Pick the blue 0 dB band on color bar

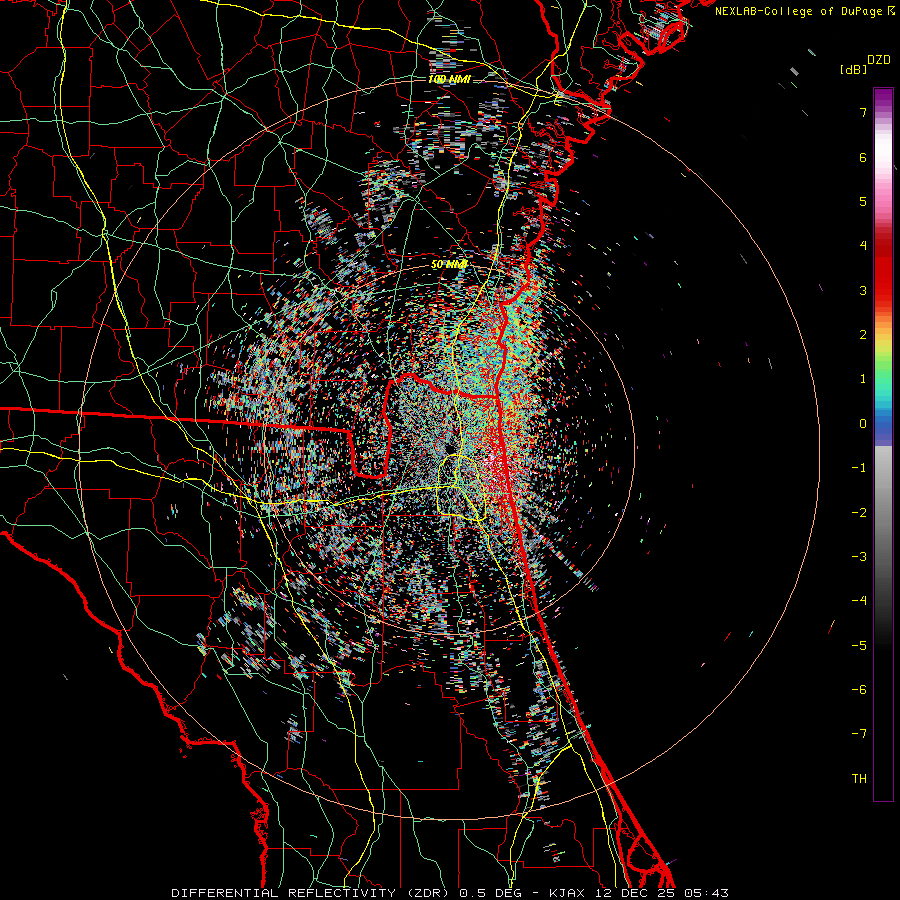(x=883, y=426)
